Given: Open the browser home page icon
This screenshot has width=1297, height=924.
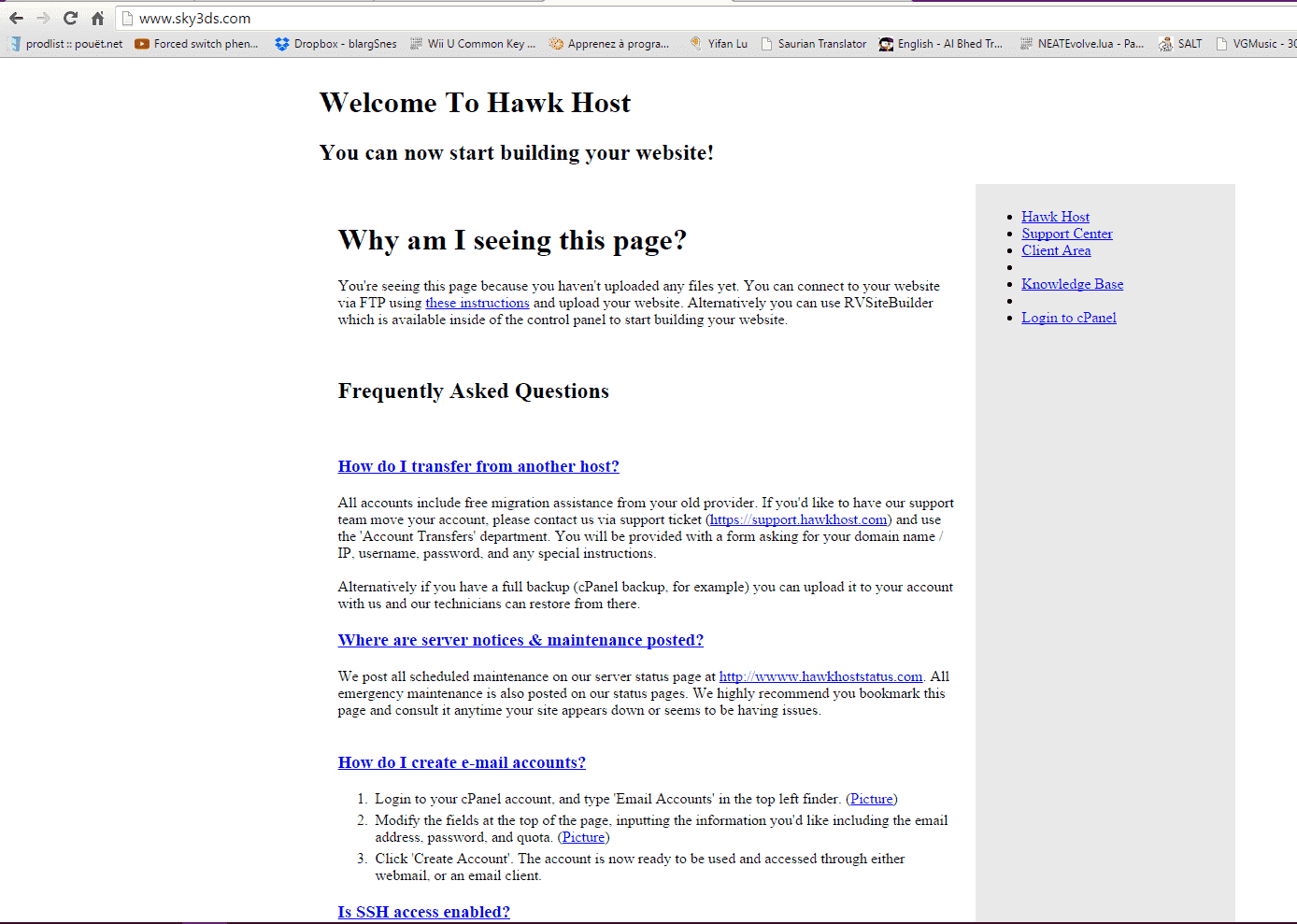Looking at the screenshot, I should [97, 18].
